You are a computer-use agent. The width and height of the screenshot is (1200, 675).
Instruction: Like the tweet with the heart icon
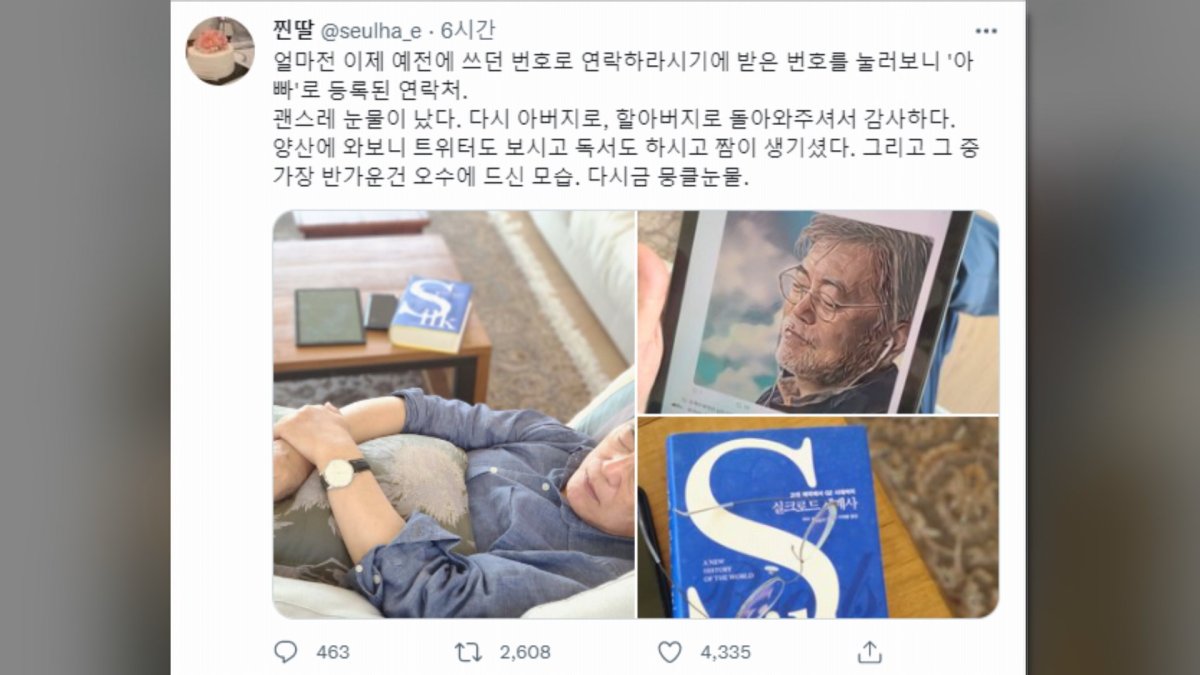pos(669,652)
